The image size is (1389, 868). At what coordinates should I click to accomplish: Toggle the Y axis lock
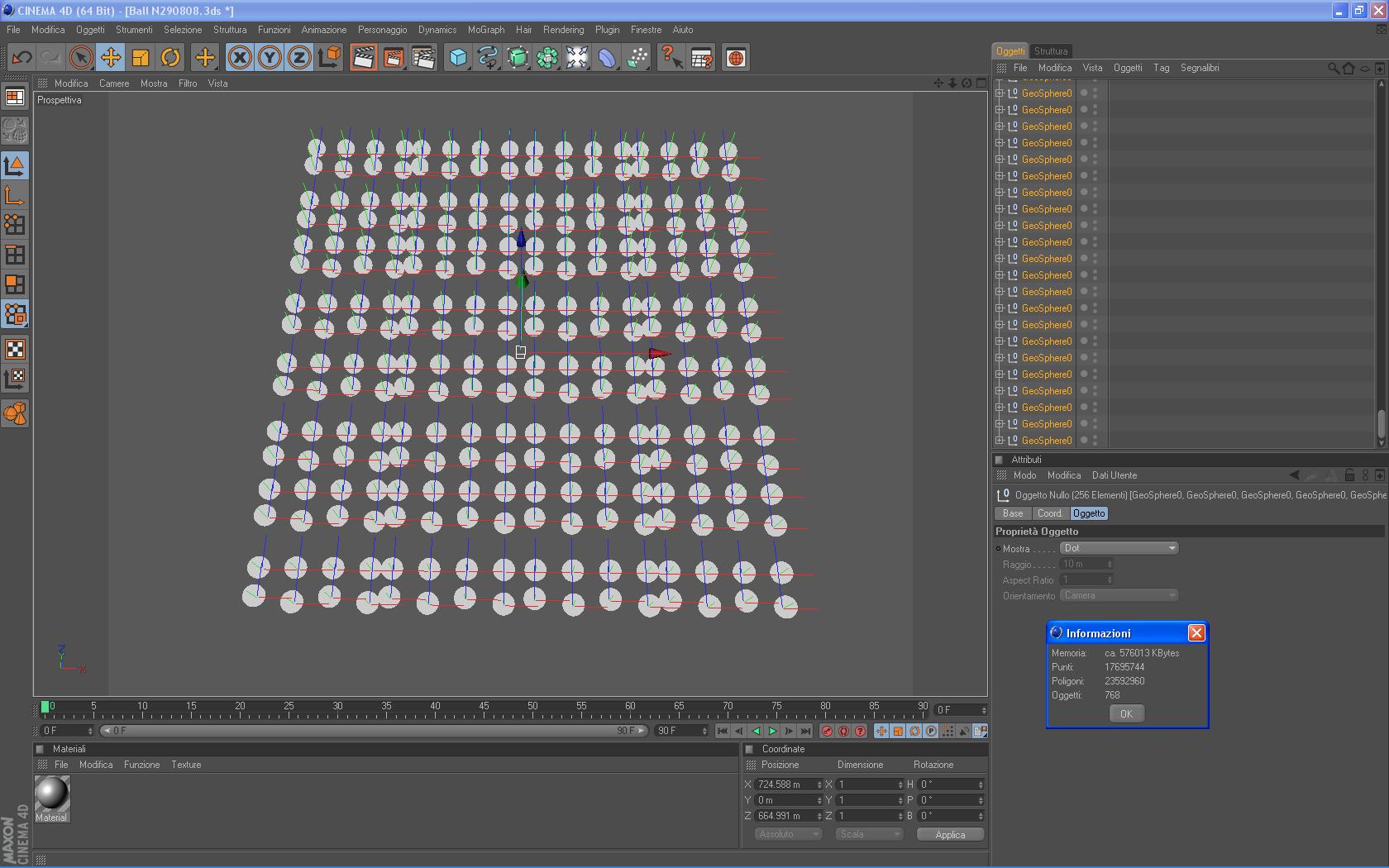pos(270,58)
